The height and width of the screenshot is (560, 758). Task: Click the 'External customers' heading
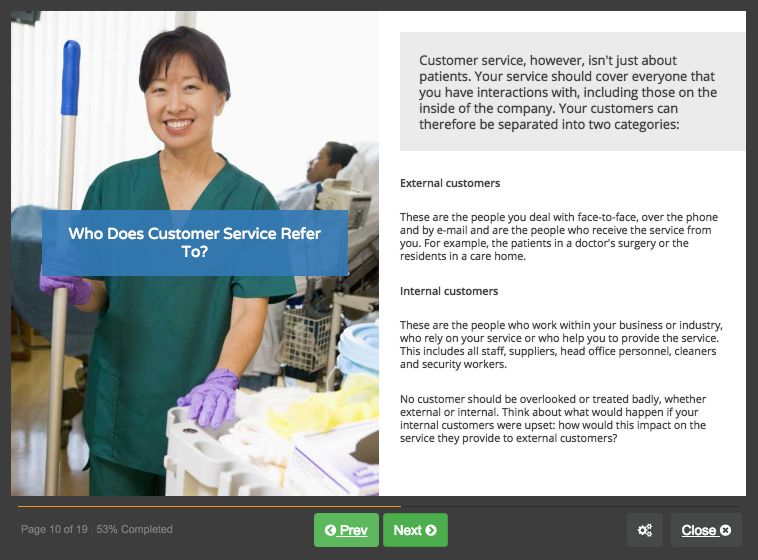click(450, 183)
